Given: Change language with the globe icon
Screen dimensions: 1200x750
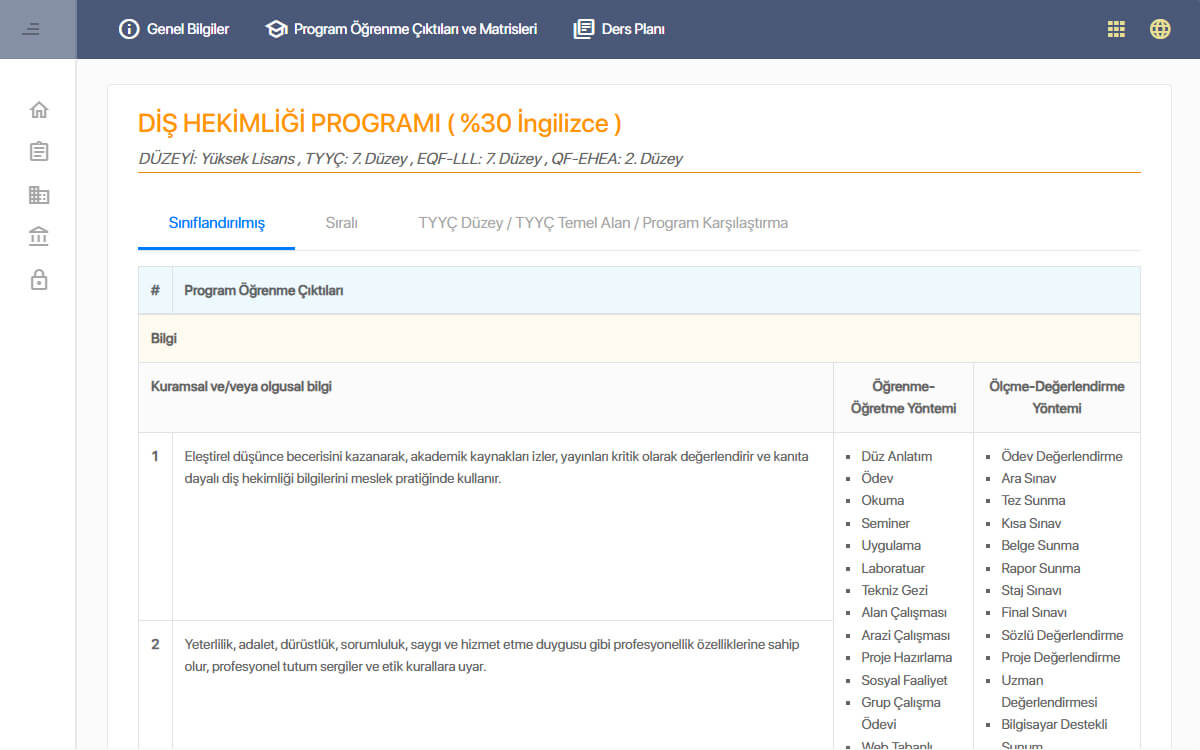Looking at the screenshot, I should point(1160,29).
